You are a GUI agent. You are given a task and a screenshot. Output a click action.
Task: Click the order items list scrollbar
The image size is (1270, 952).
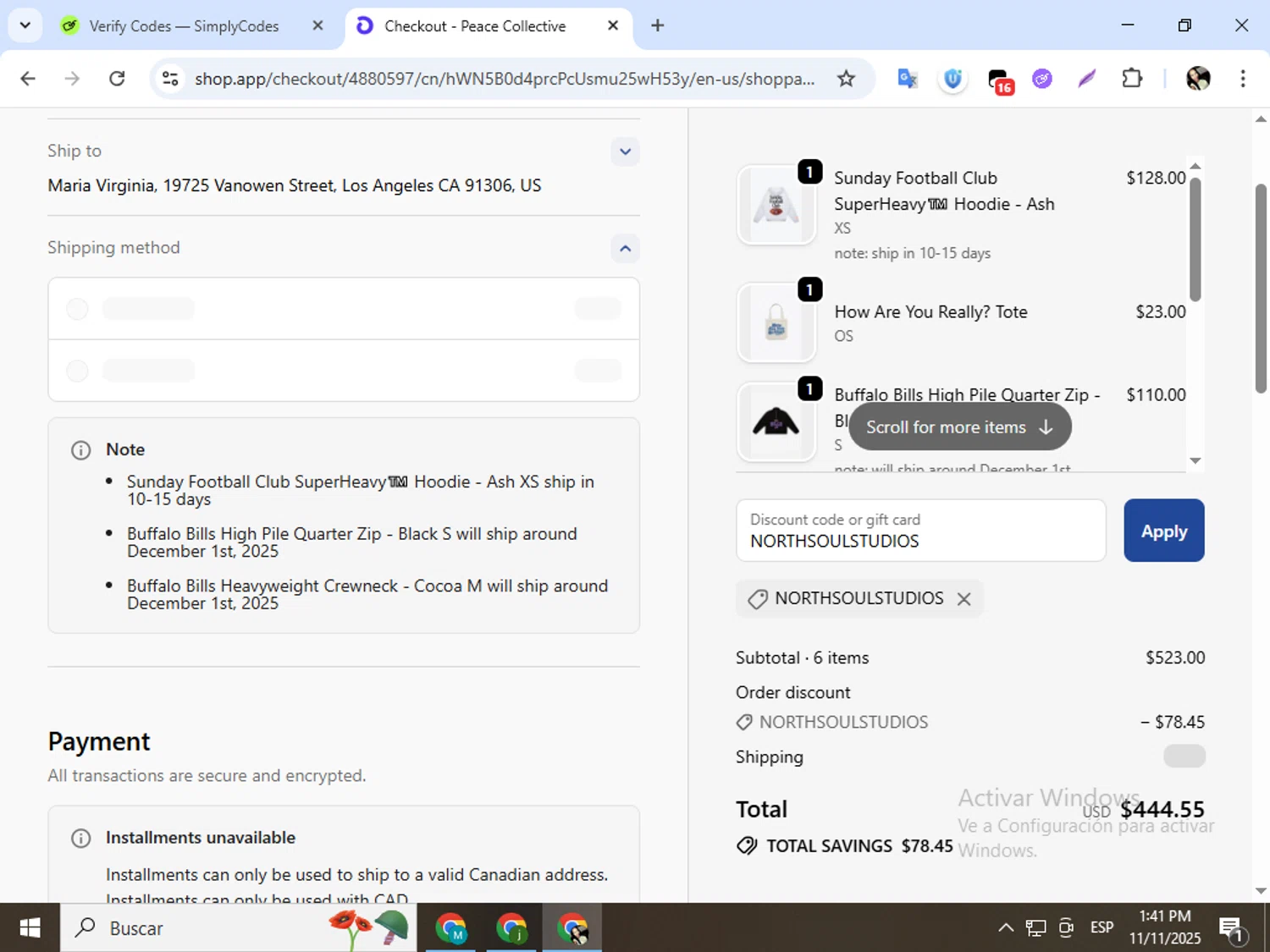(1195, 239)
